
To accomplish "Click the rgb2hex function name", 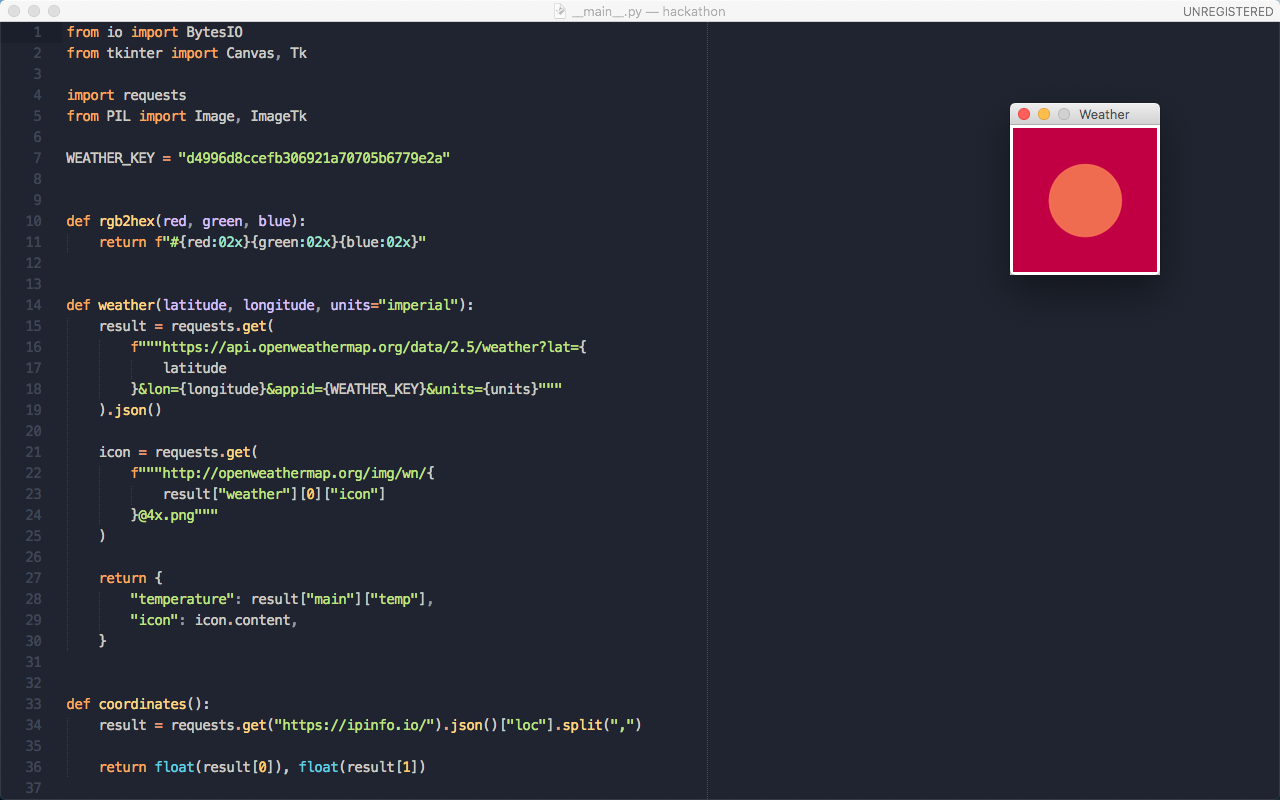I will (126, 220).
